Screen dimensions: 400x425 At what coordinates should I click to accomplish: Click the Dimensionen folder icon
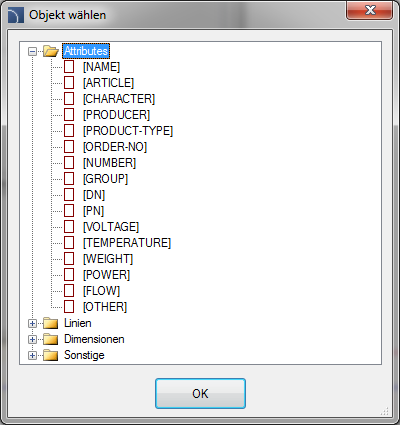pos(51,339)
